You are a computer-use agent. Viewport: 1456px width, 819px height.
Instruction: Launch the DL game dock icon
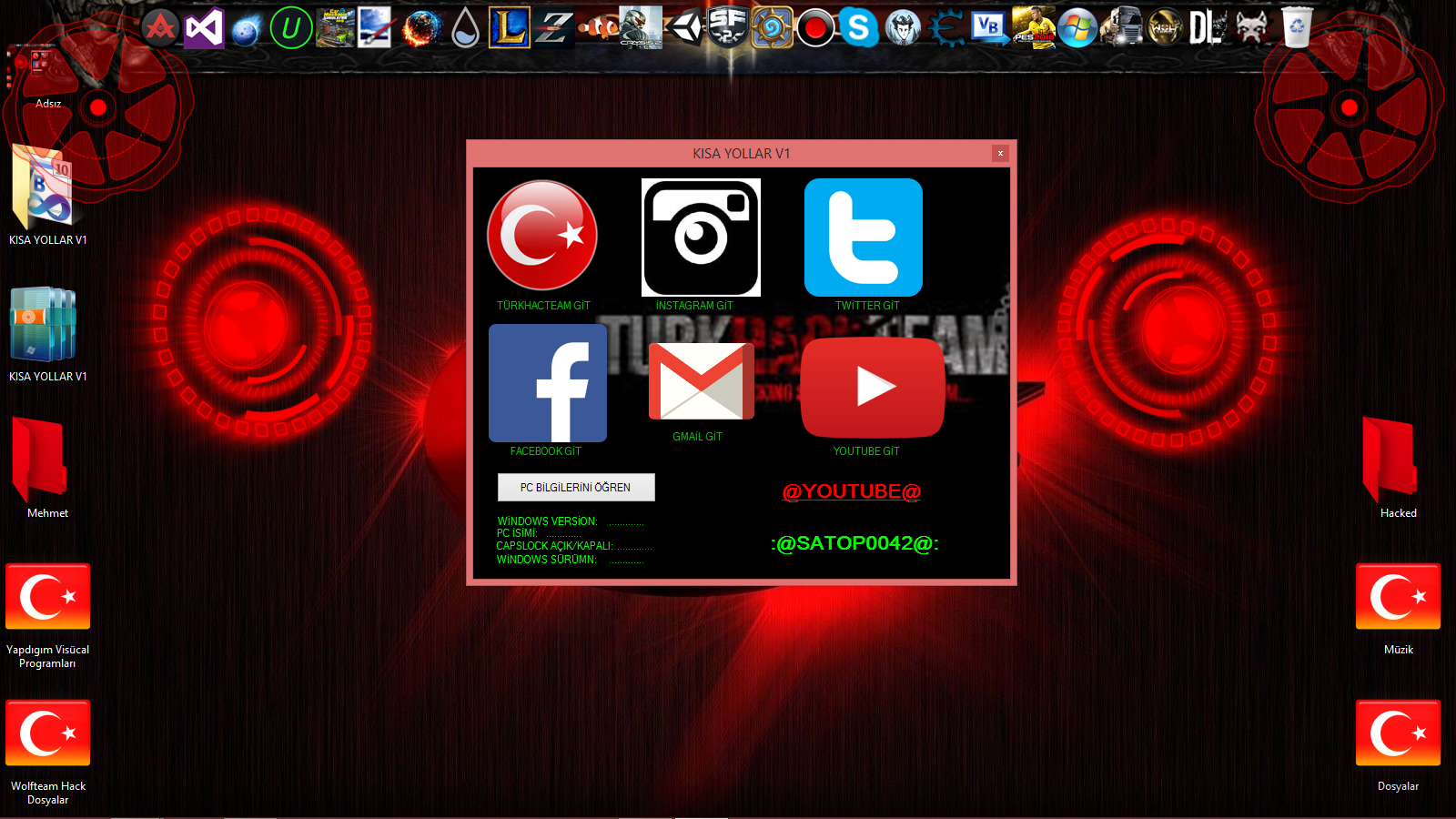pos(1208,28)
